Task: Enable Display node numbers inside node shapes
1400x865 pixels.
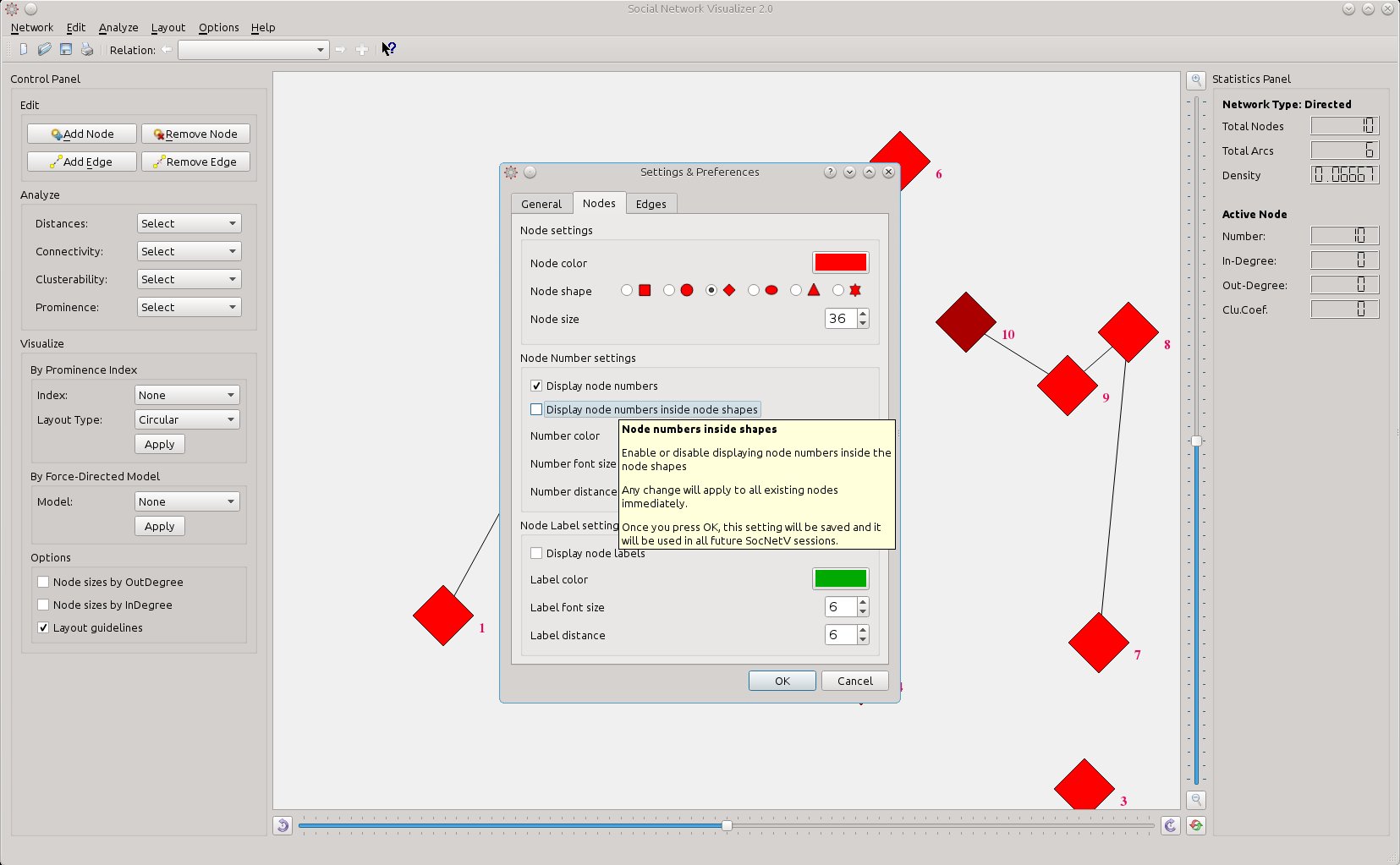Action: point(536,409)
